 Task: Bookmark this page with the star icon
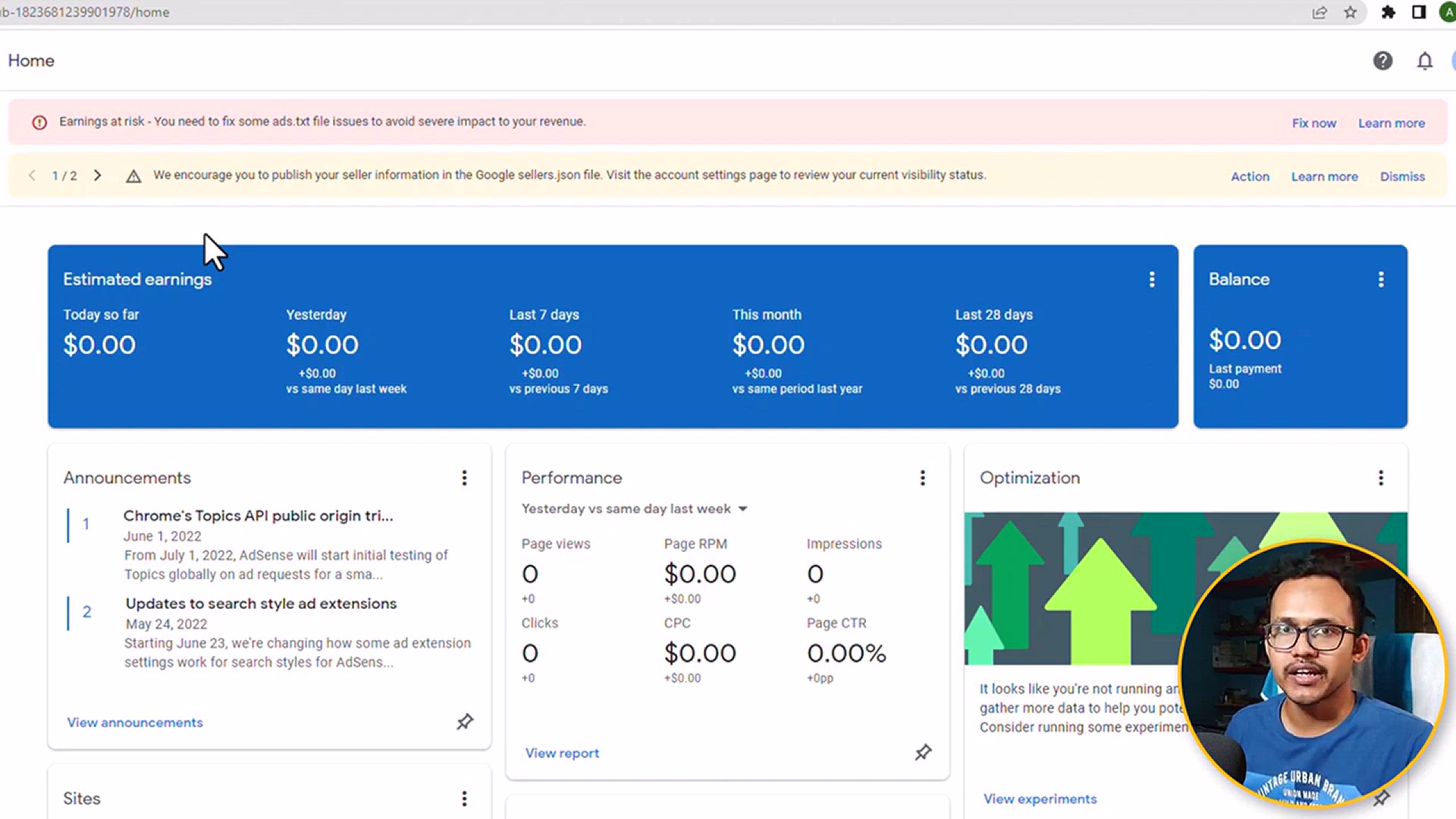[1351, 12]
